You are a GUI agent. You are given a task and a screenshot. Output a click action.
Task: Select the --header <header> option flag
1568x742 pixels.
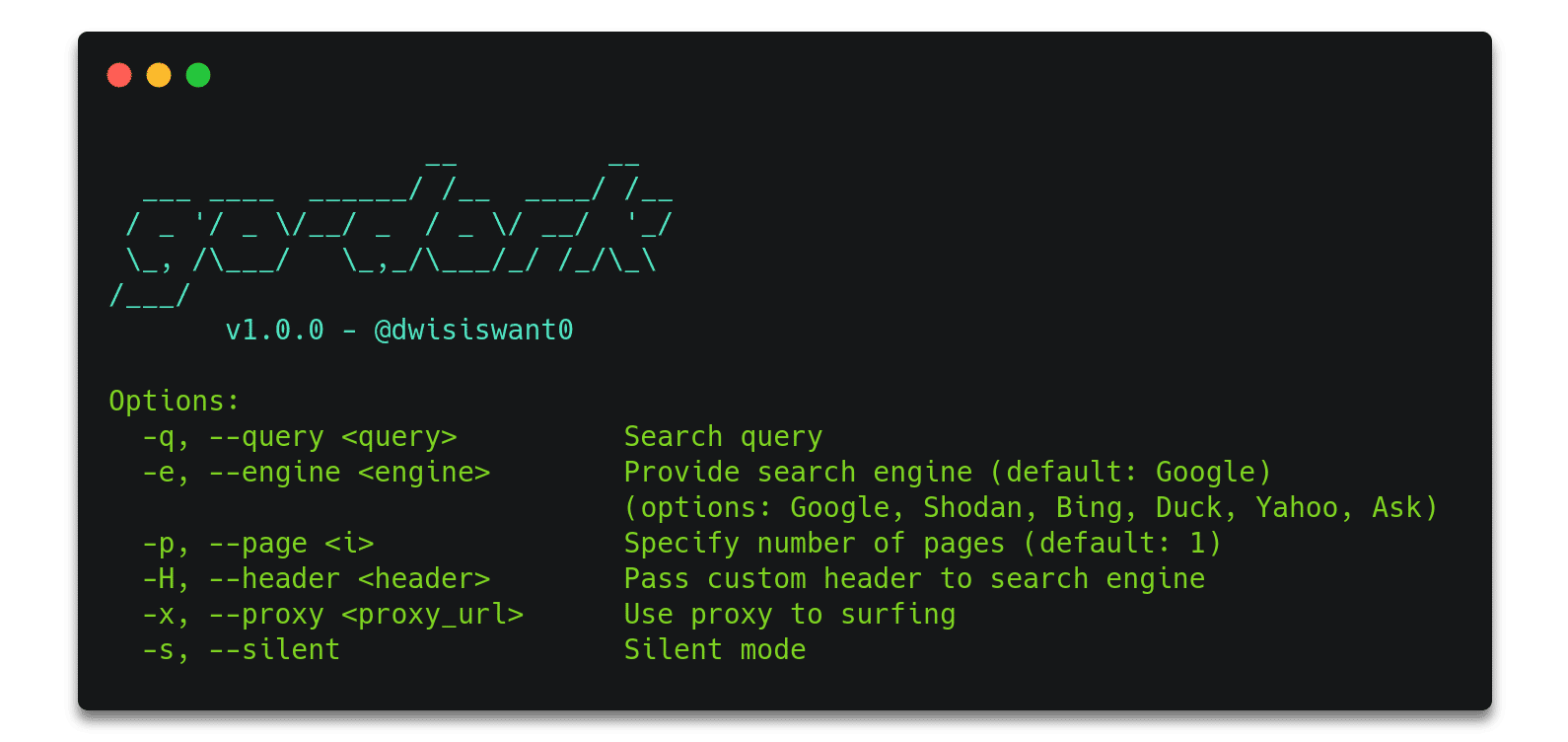(349, 578)
